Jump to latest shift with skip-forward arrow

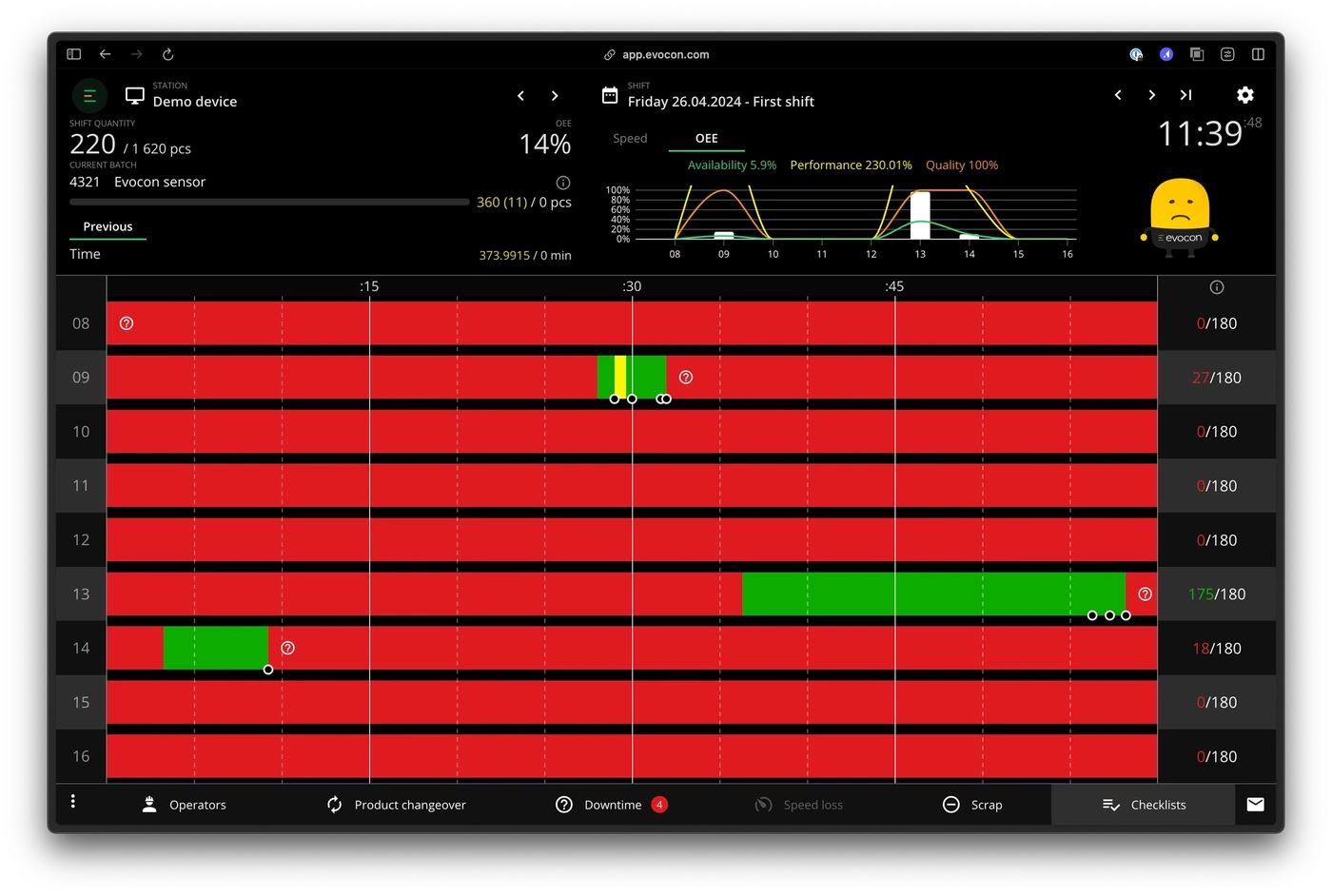click(1185, 95)
